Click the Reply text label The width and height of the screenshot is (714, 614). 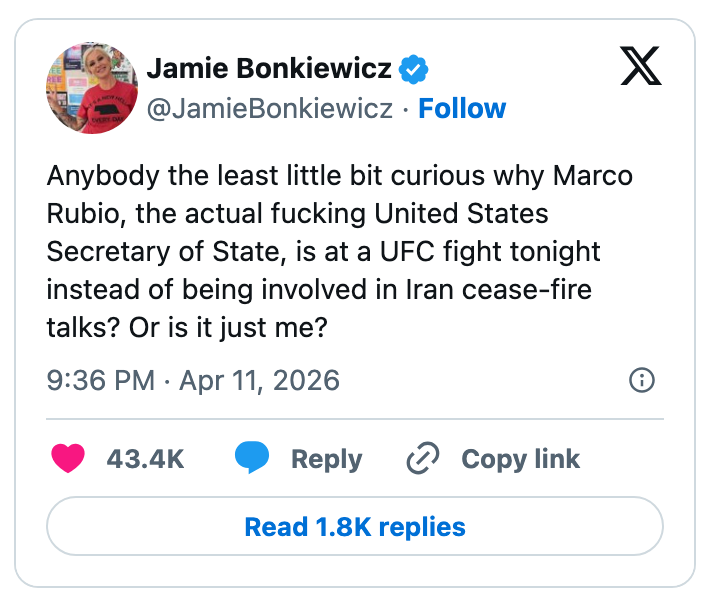[326, 459]
